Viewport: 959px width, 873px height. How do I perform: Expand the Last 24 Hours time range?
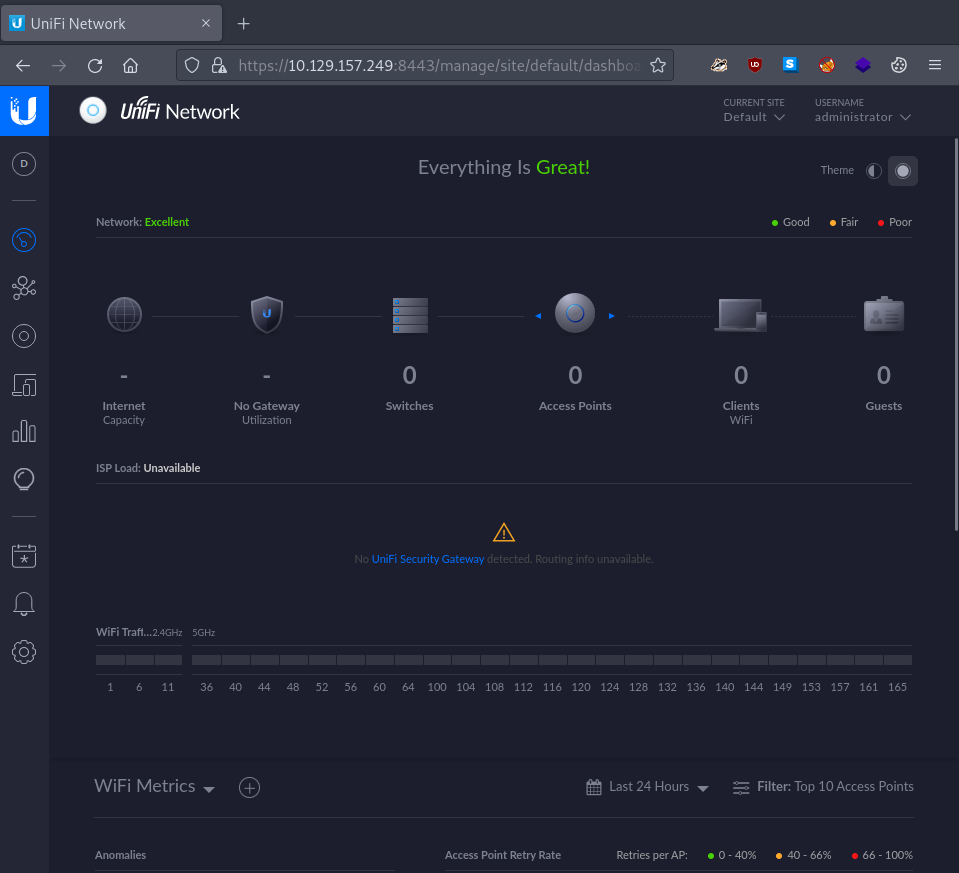648,787
